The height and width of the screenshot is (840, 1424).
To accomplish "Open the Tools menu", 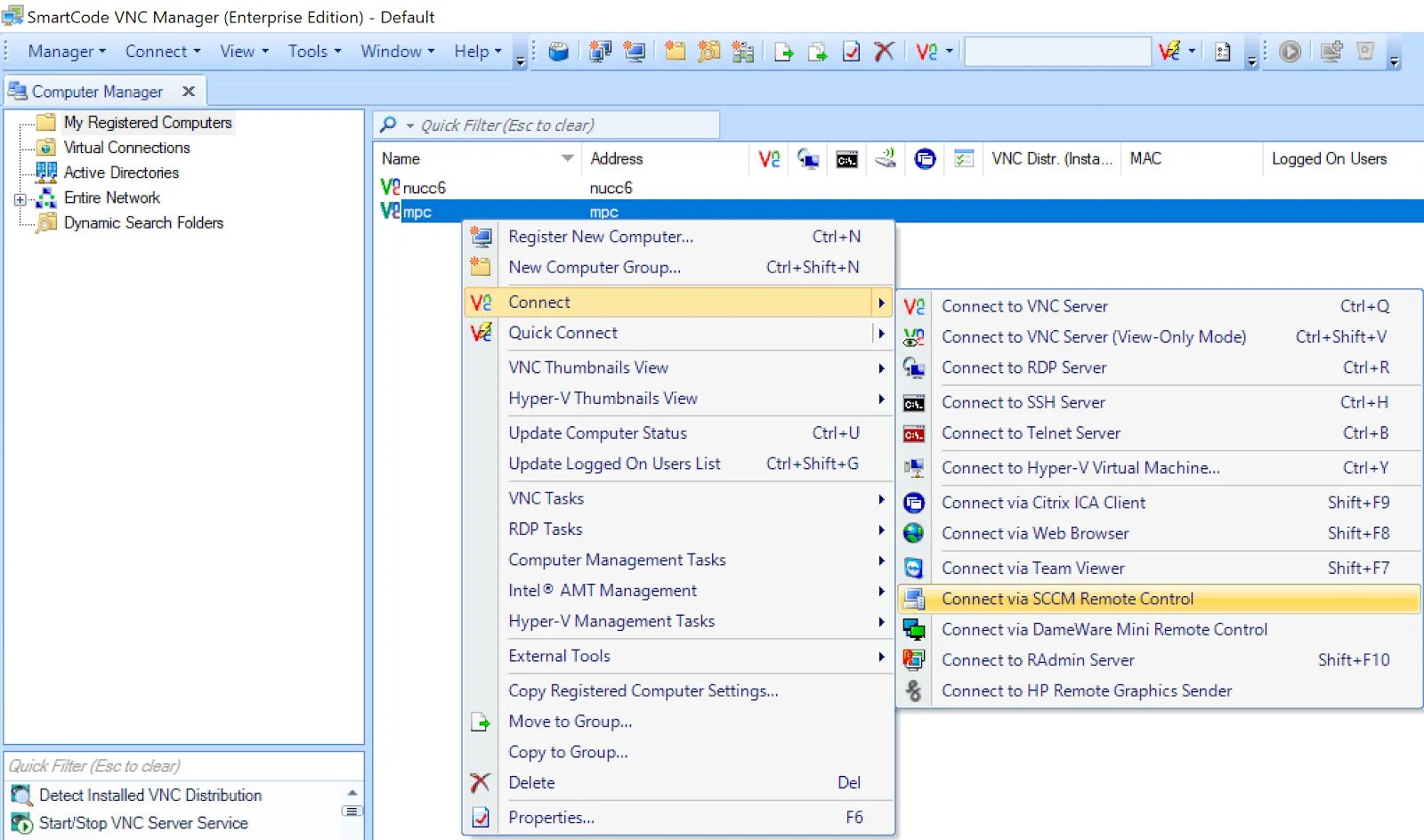I will [x=314, y=52].
